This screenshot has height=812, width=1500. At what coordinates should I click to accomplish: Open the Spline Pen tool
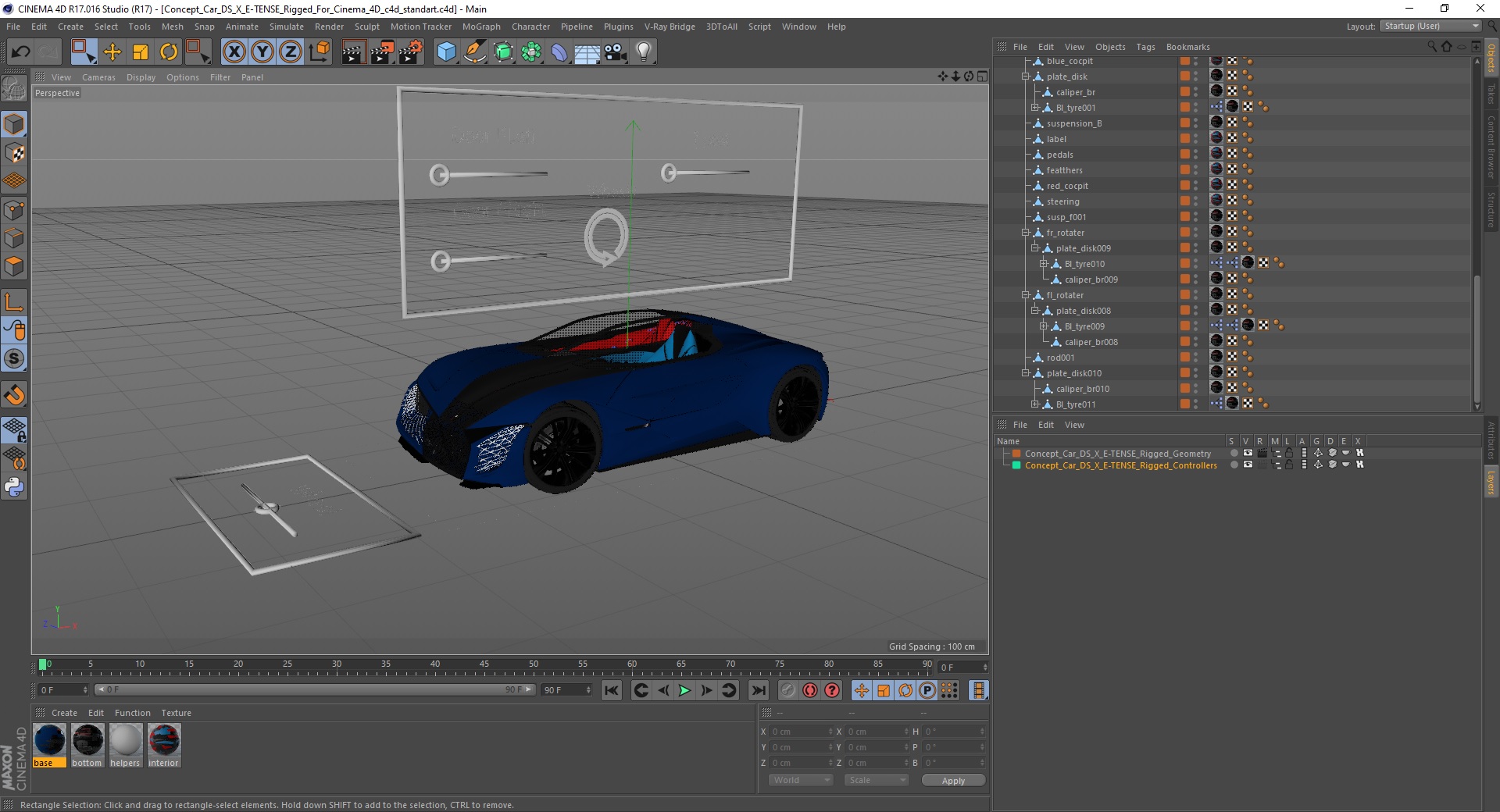point(474,52)
